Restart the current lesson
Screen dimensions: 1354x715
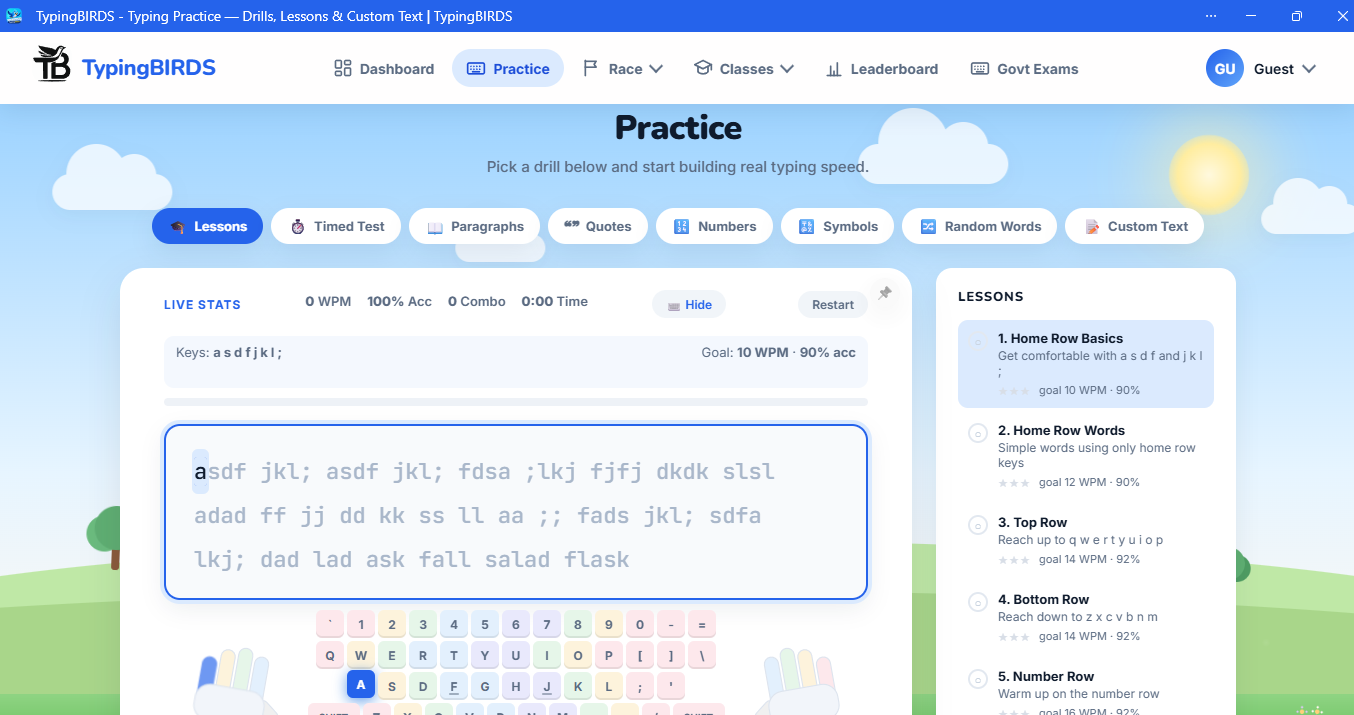tap(833, 305)
